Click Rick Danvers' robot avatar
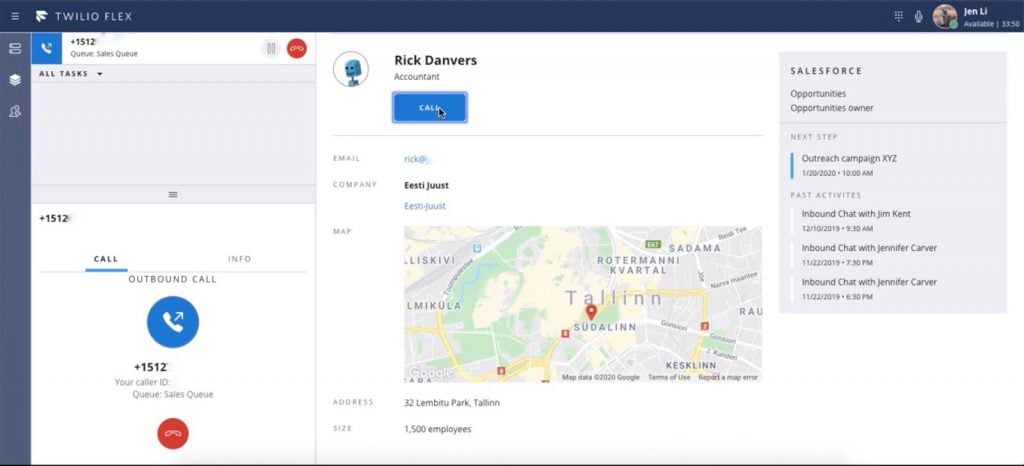The height and width of the screenshot is (466, 1024). point(351,69)
